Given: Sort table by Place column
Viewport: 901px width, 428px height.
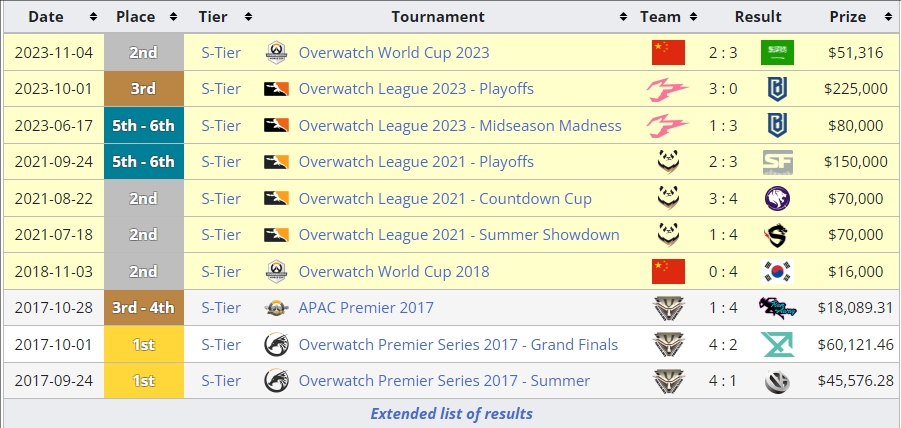Looking at the screenshot, I should click(x=174, y=17).
